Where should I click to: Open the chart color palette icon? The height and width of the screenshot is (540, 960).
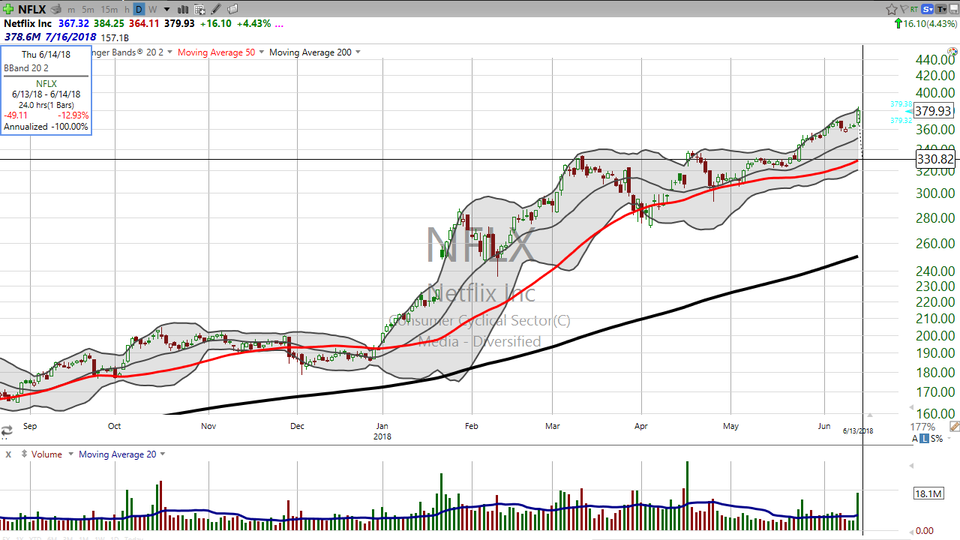[x=232, y=9]
